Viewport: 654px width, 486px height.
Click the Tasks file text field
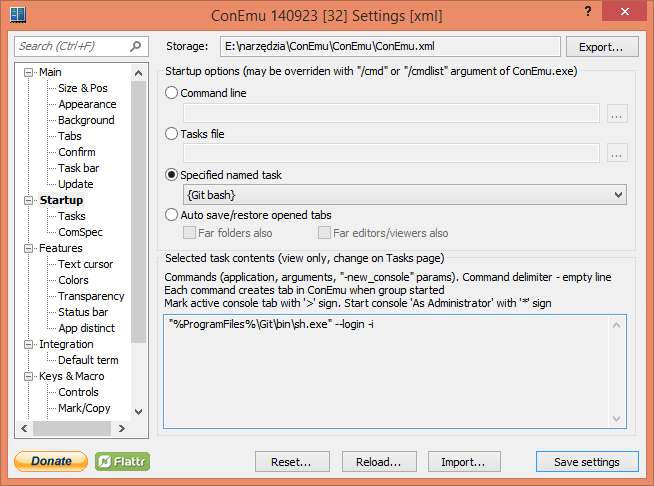pyautogui.click(x=391, y=153)
